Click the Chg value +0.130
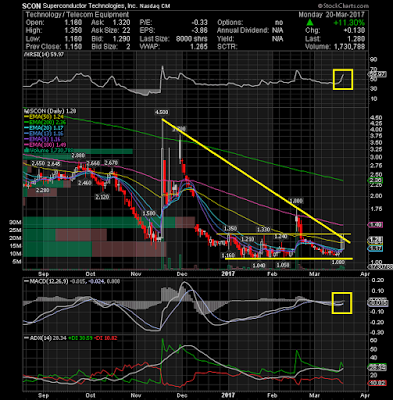Image resolution: width=393 pixels, height=400 pixels. coord(355,31)
